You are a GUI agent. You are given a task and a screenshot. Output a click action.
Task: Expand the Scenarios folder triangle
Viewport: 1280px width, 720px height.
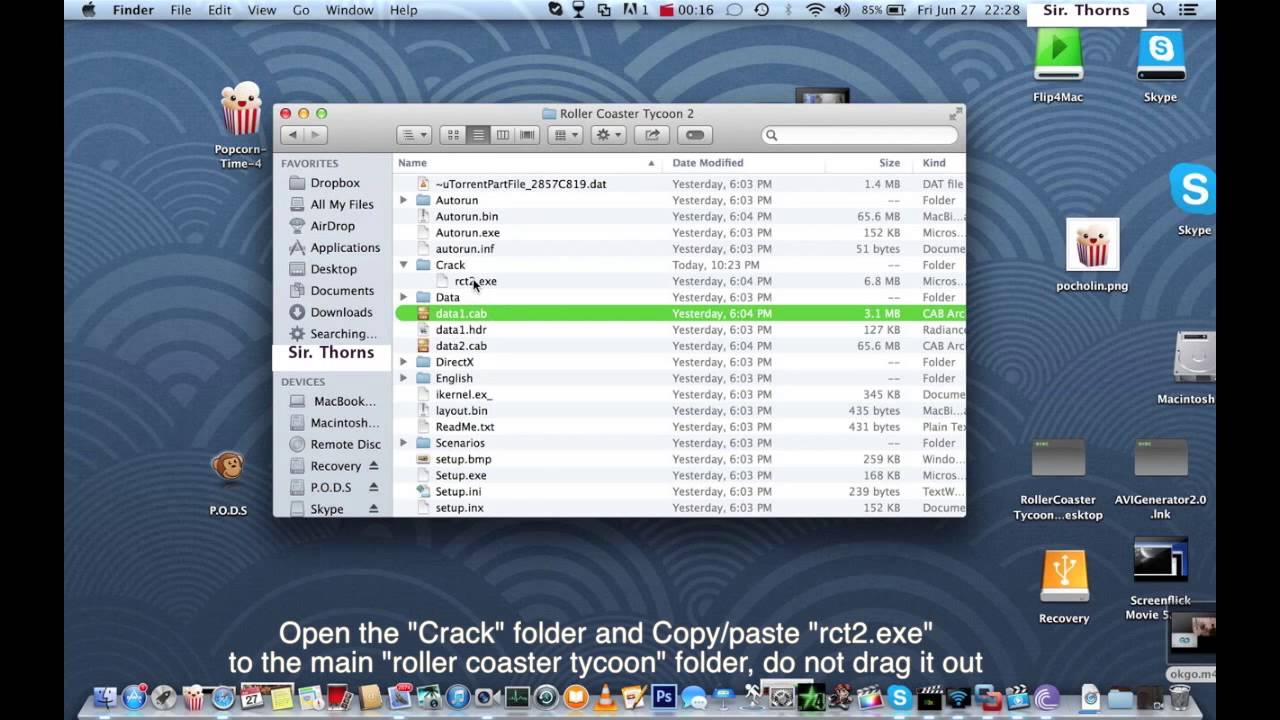403,443
